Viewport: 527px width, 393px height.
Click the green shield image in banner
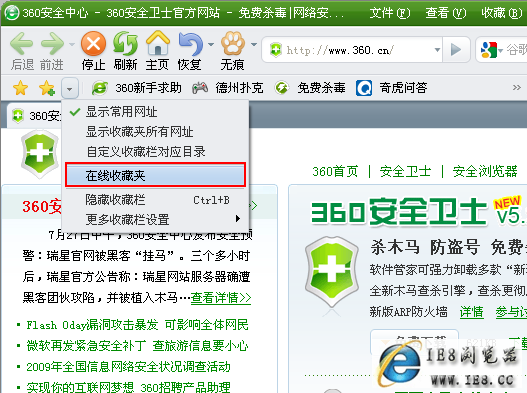coord(332,272)
